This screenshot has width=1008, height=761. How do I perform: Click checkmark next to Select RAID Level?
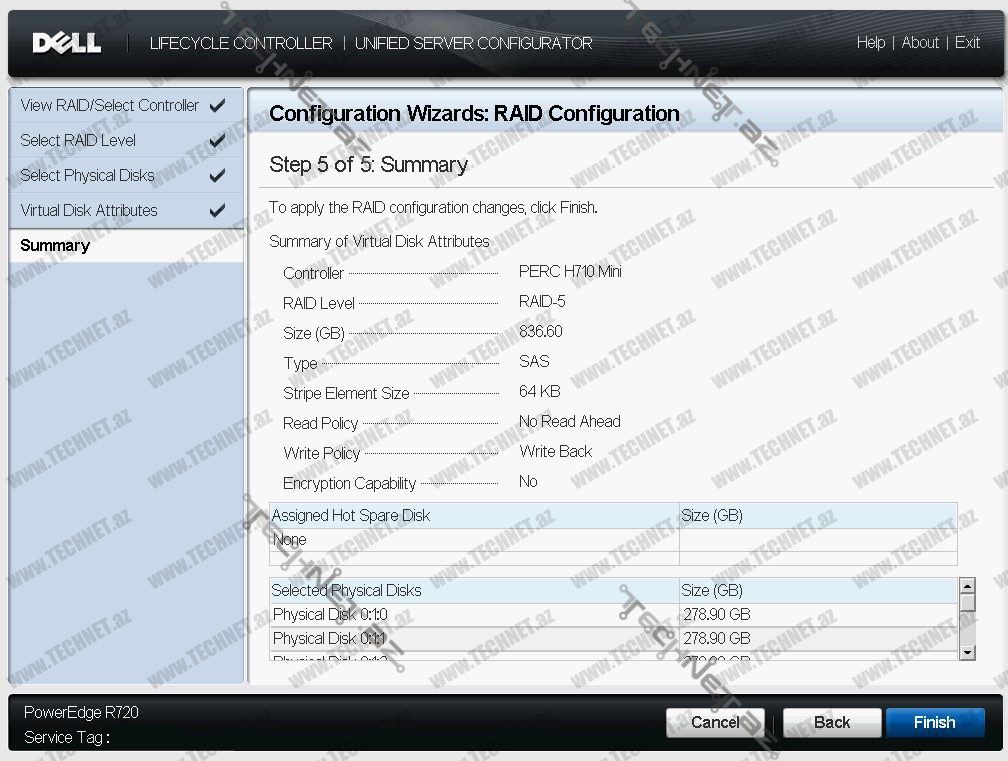click(x=217, y=140)
